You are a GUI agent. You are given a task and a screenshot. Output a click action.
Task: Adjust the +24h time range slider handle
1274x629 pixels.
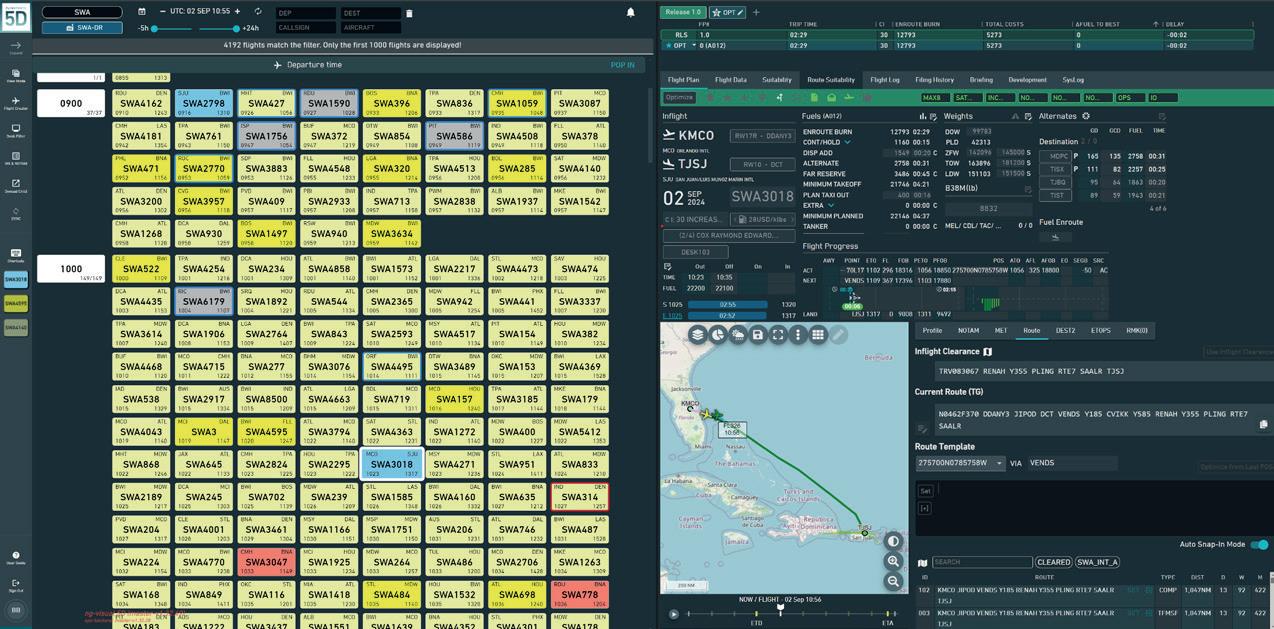tap(236, 28)
